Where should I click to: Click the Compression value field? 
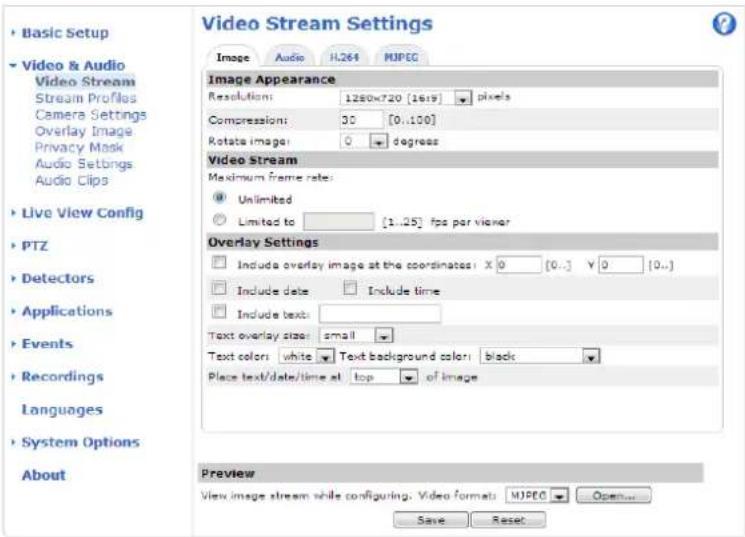click(361, 120)
